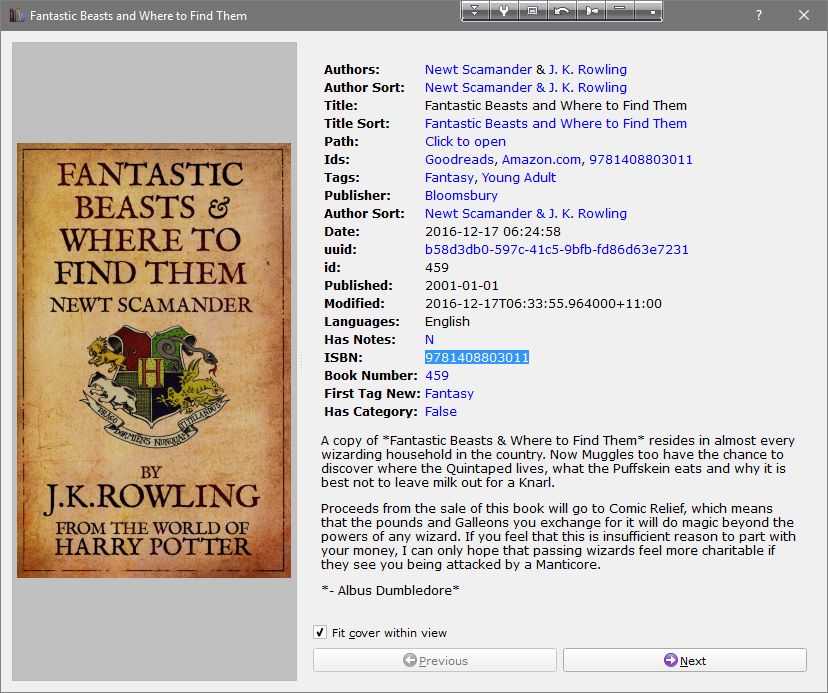Click the Fantastic Beasts book cover image
The height and width of the screenshot is (693, 828).
point(154,360)
